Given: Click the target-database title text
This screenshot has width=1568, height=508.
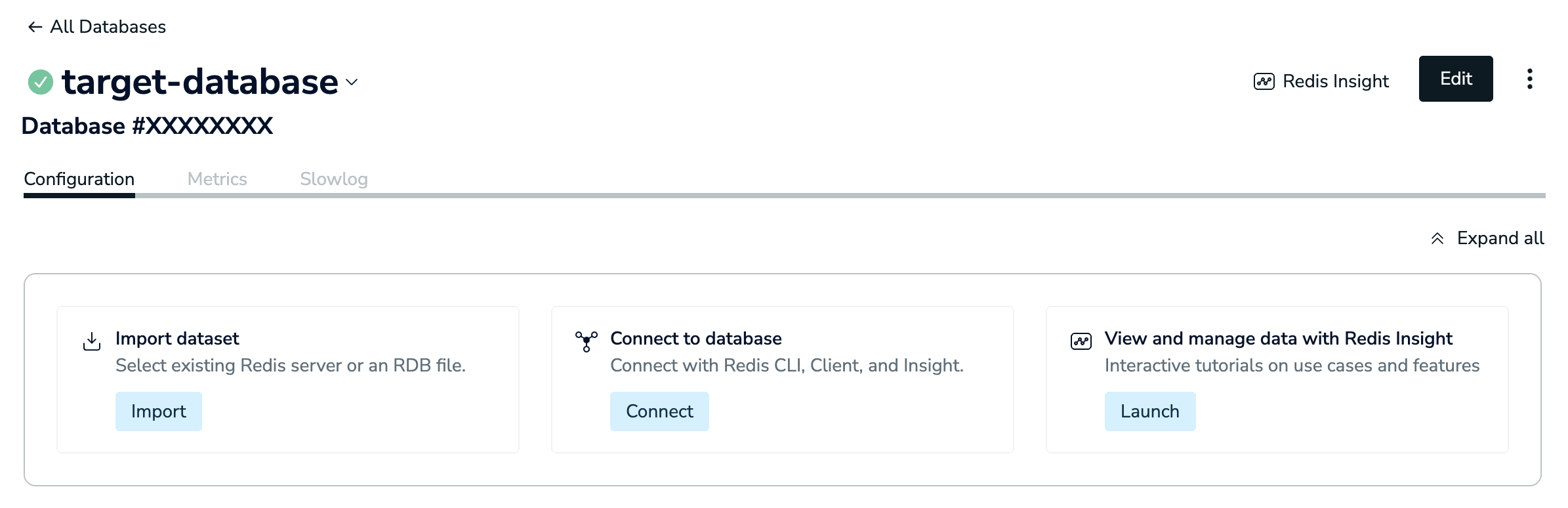Looking at the screenshot, I should point(200,82).
